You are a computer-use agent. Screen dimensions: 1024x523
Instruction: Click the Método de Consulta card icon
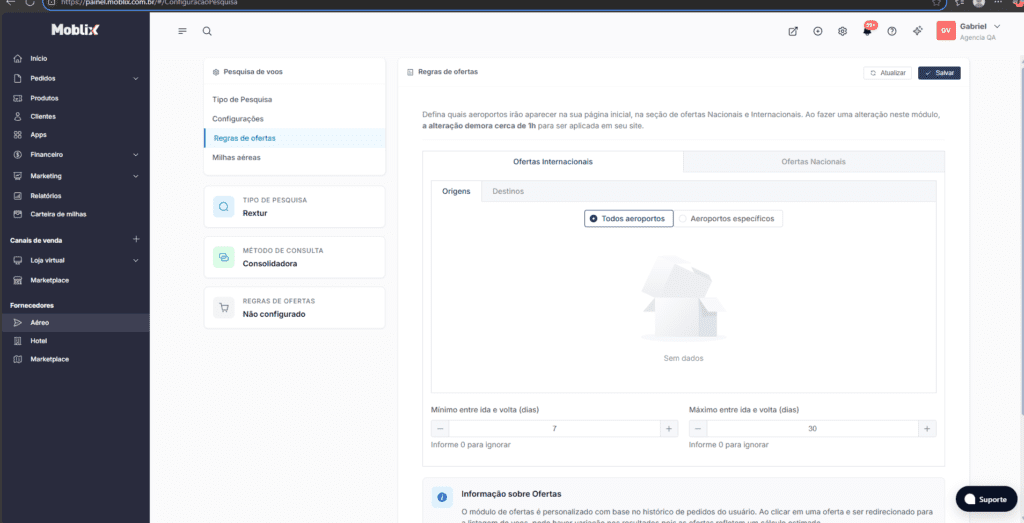click(223, 257)
